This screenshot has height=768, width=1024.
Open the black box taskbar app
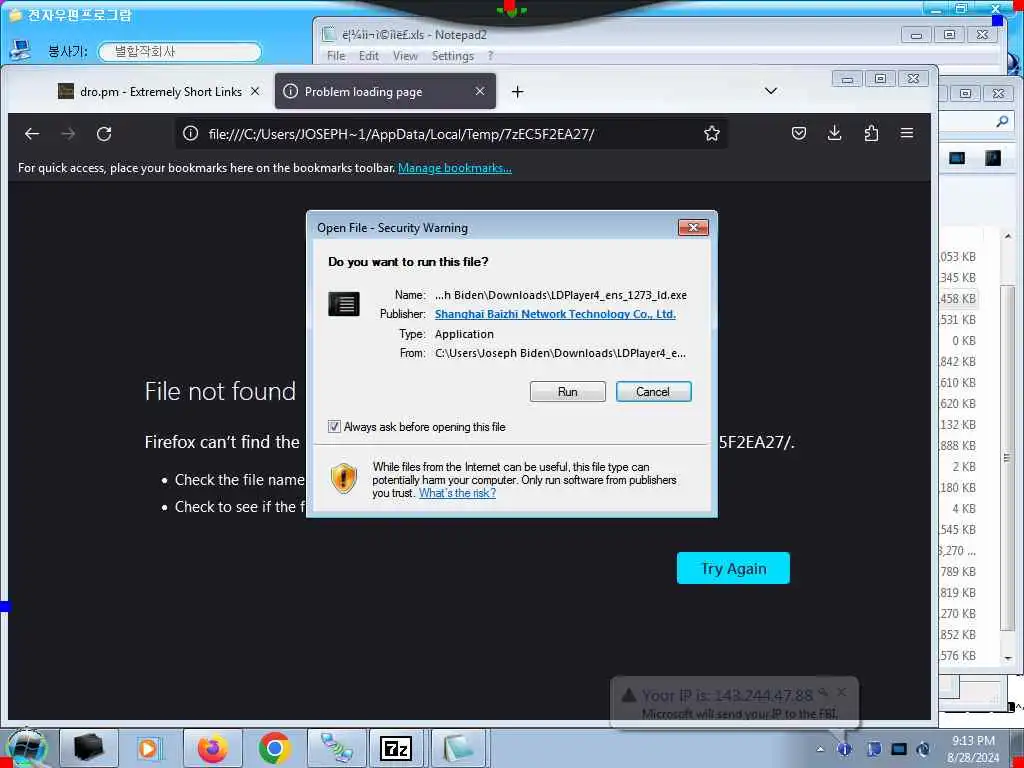point(89,748)
